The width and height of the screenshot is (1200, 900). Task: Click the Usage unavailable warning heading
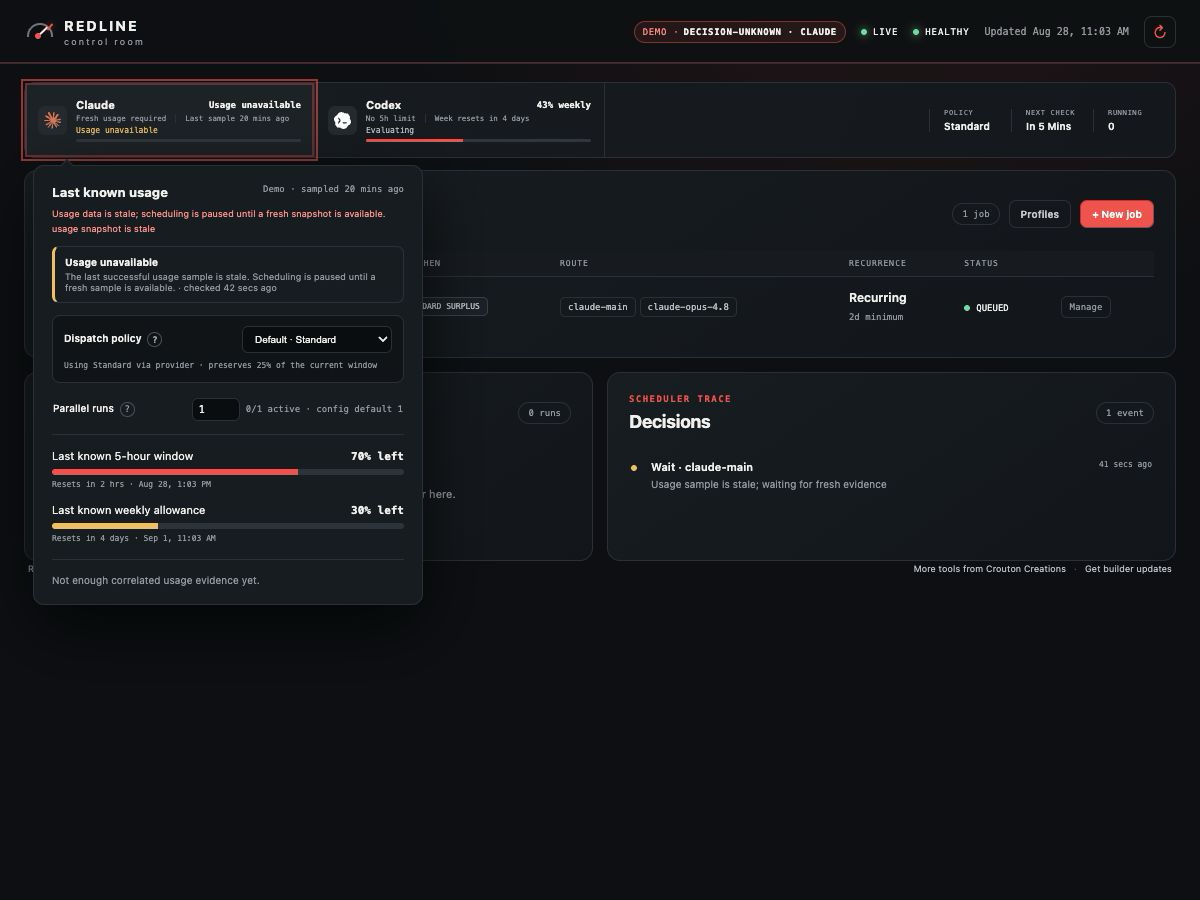tap(111, 262)
